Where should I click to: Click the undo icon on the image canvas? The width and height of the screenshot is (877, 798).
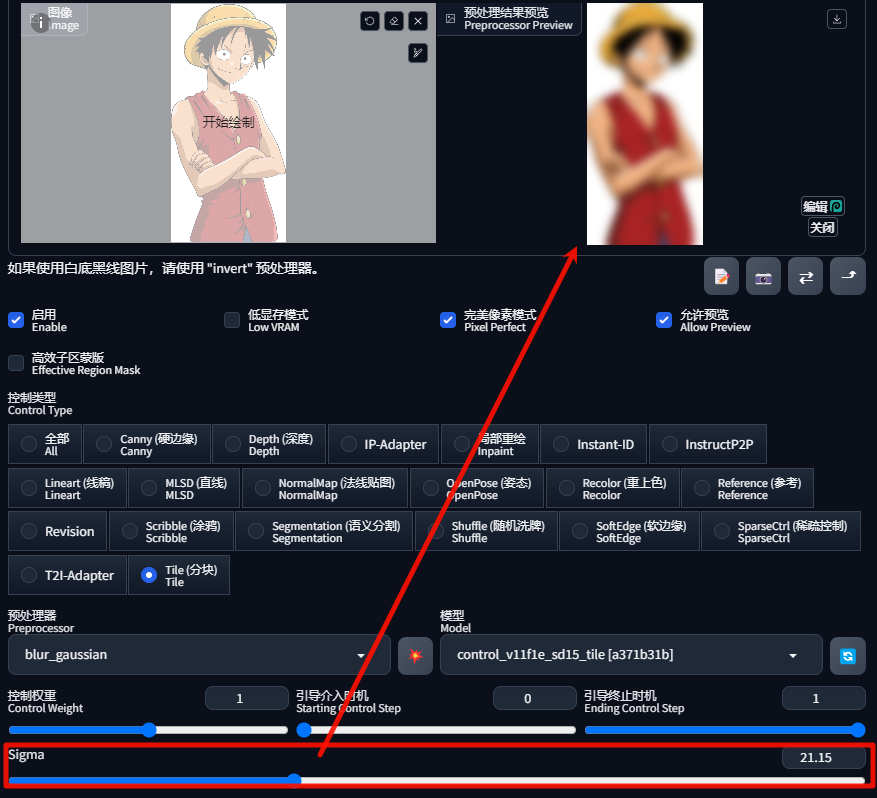click(370, 21)
